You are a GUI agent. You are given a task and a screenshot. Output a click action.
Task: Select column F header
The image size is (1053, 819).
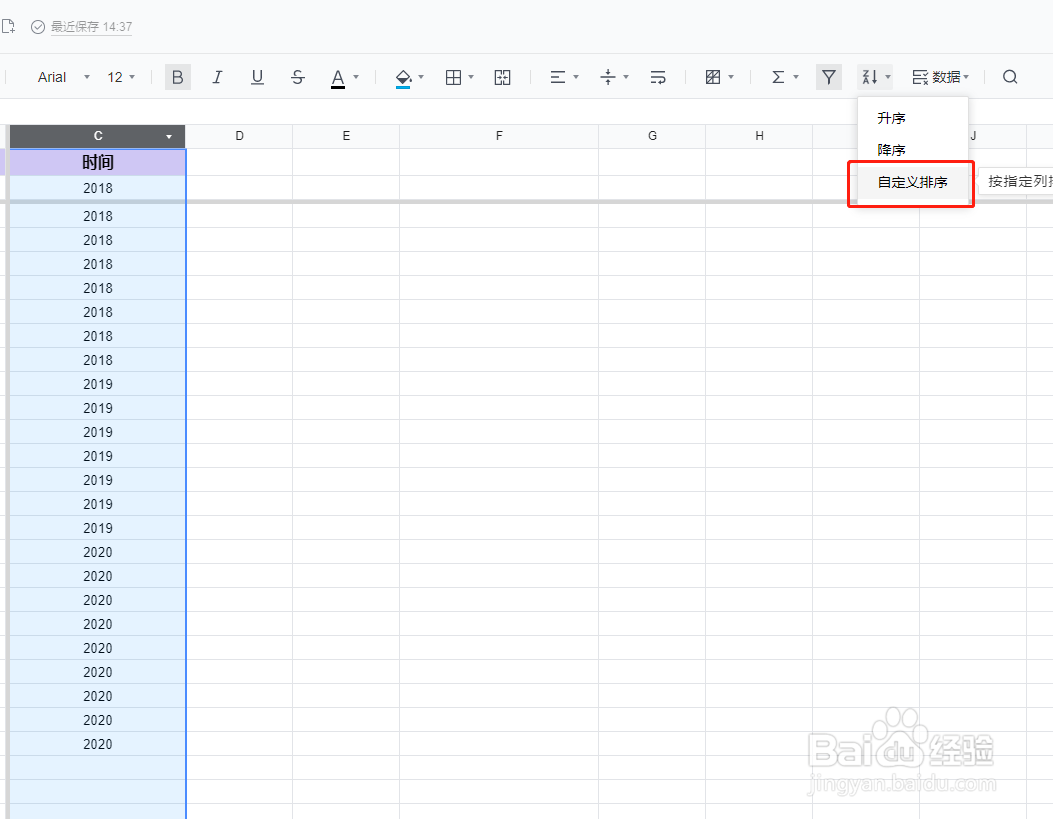499,136
